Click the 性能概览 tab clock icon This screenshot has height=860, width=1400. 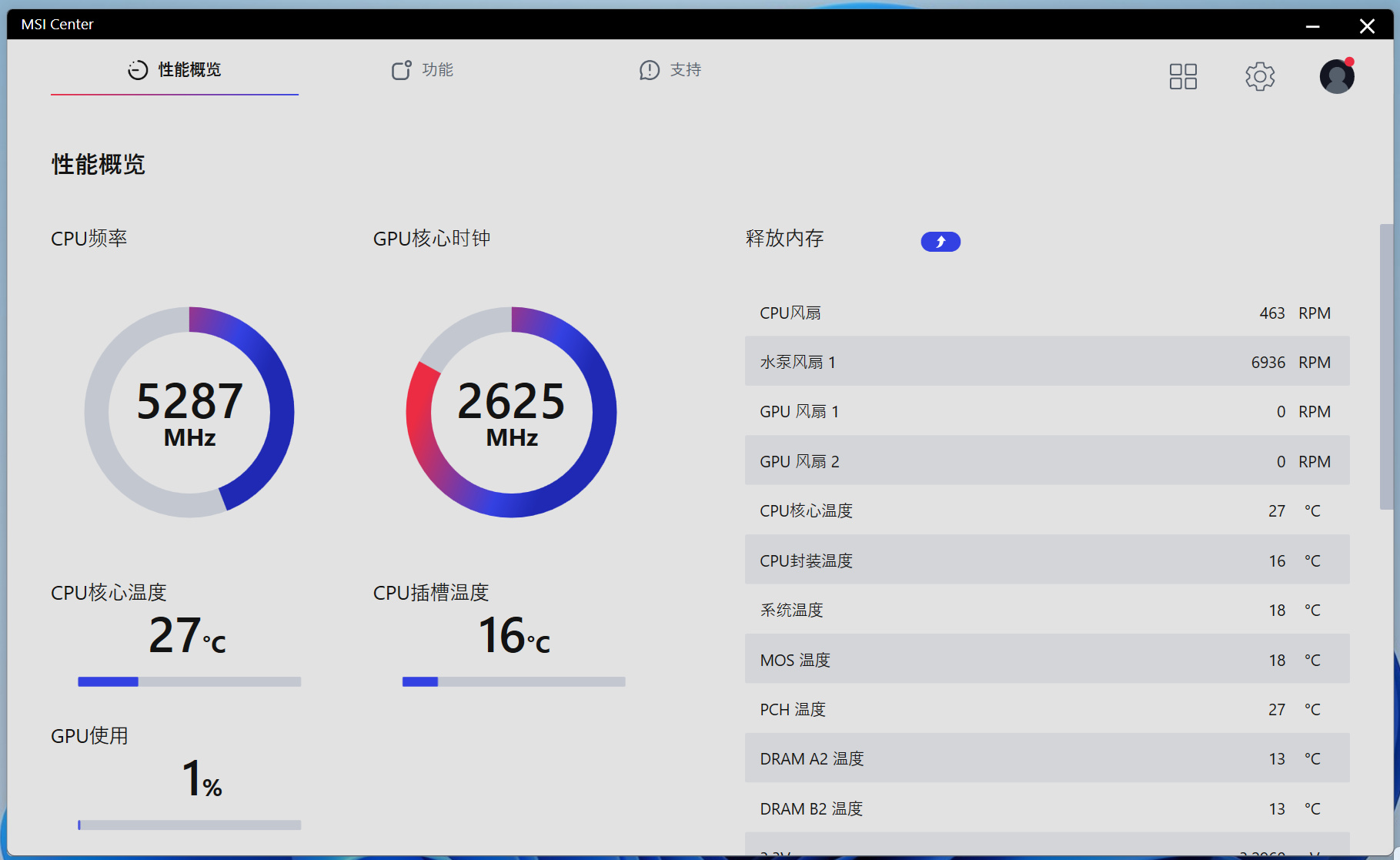138,70
